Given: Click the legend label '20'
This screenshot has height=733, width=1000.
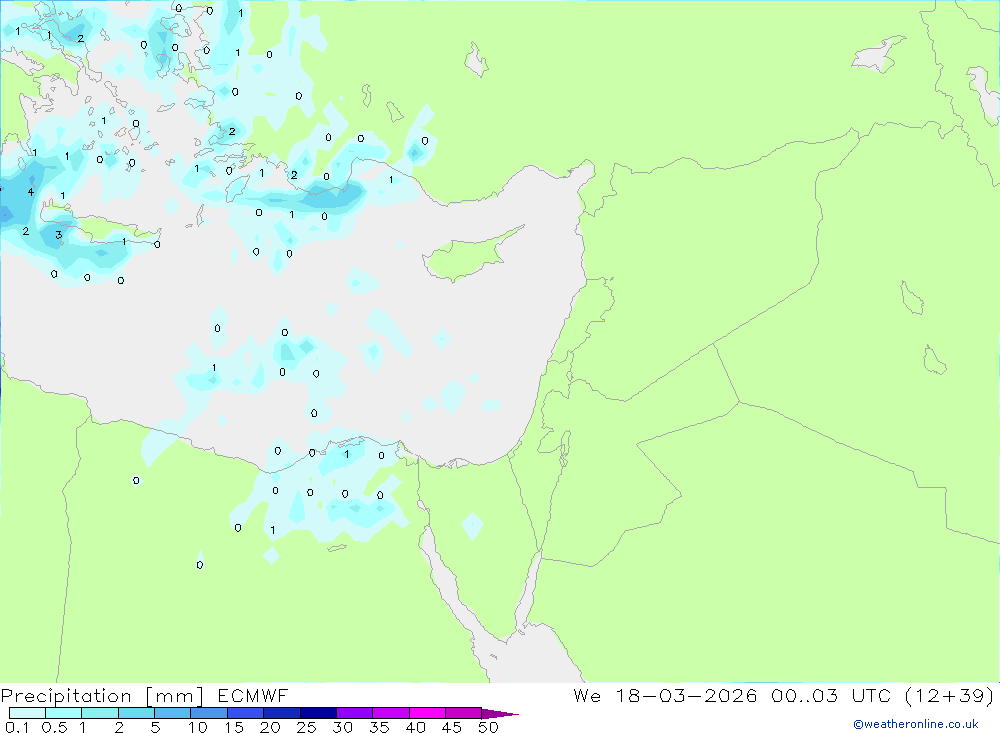Looking at the screenshot, I should pos(270,727).
